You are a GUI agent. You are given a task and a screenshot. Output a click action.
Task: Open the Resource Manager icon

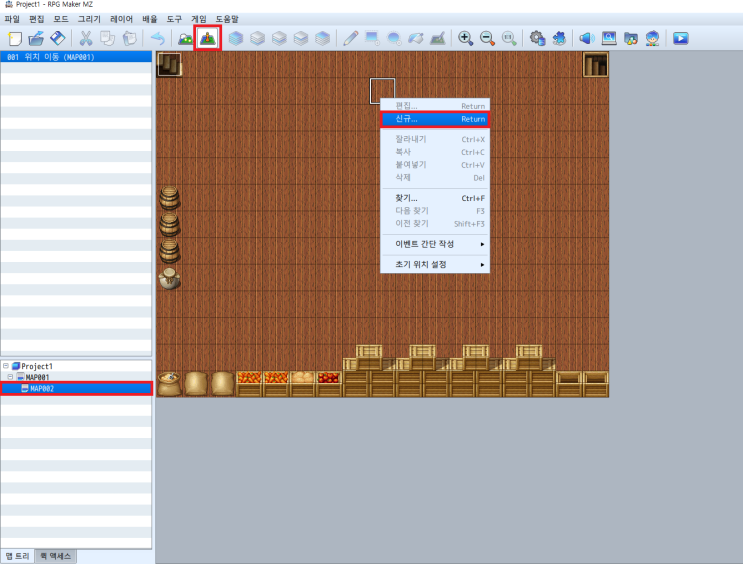tap(631, 38)
